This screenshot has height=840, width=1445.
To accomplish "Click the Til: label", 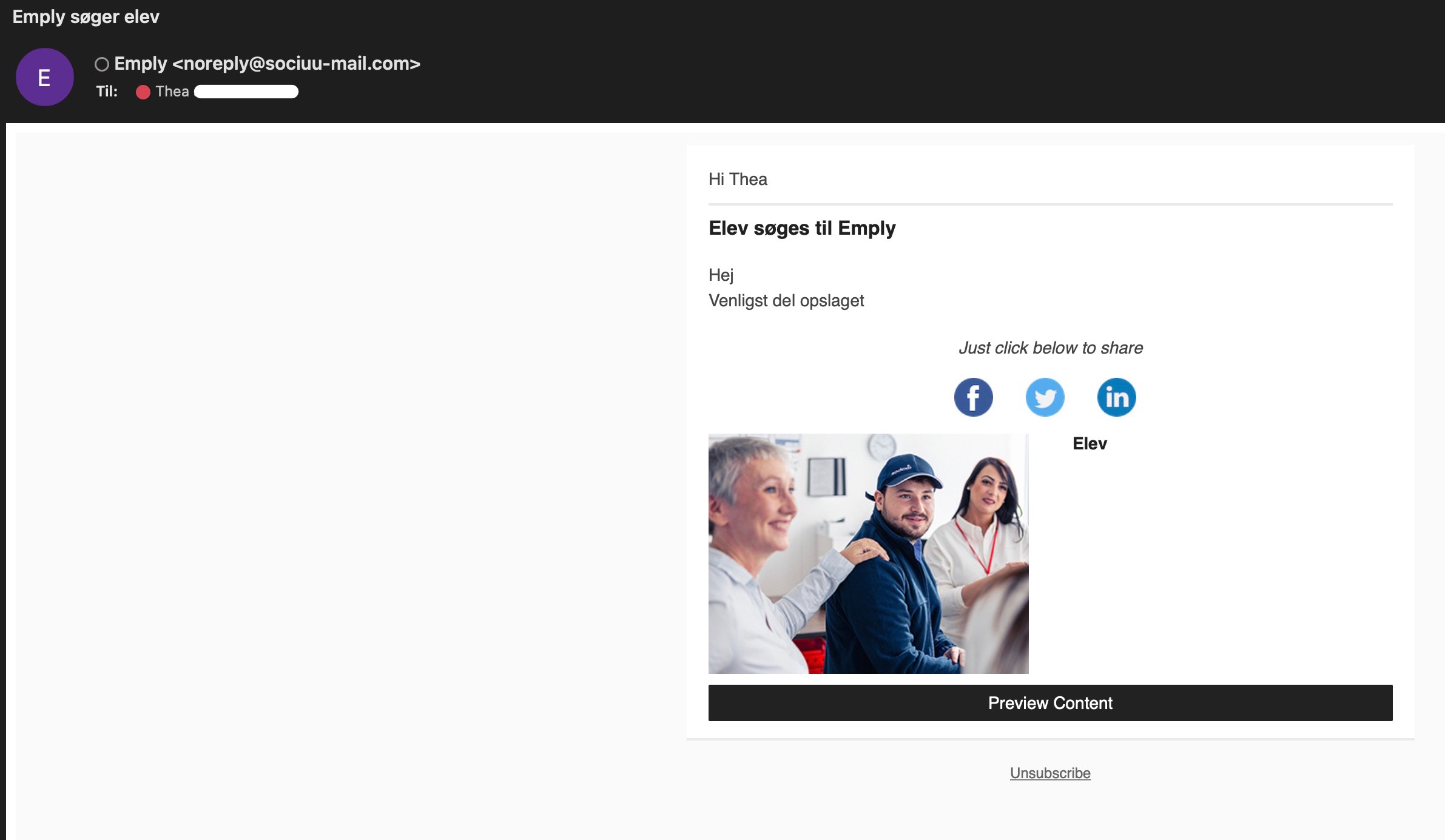I will point(107,92).
